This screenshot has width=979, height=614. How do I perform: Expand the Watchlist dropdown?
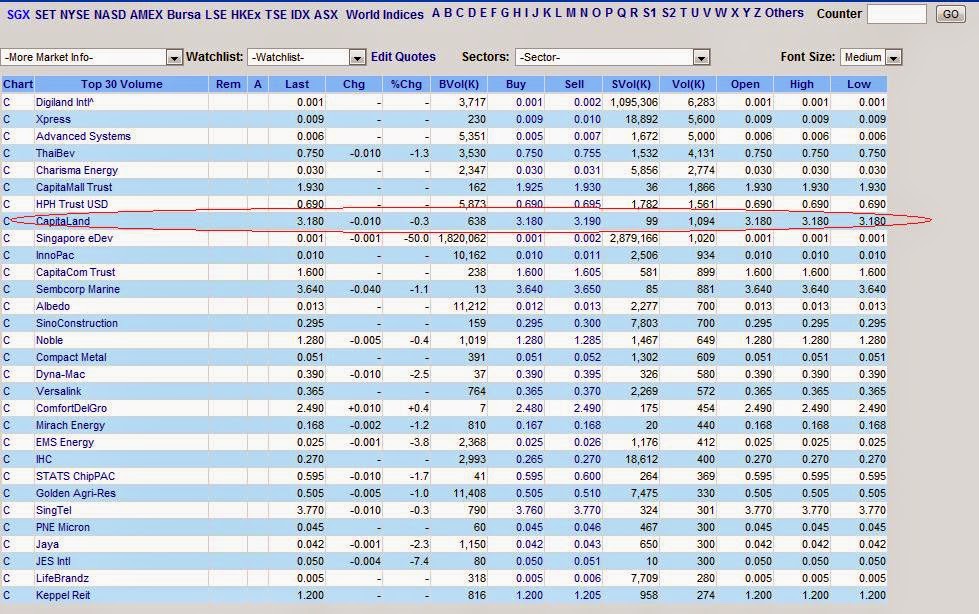coord(306,57)
